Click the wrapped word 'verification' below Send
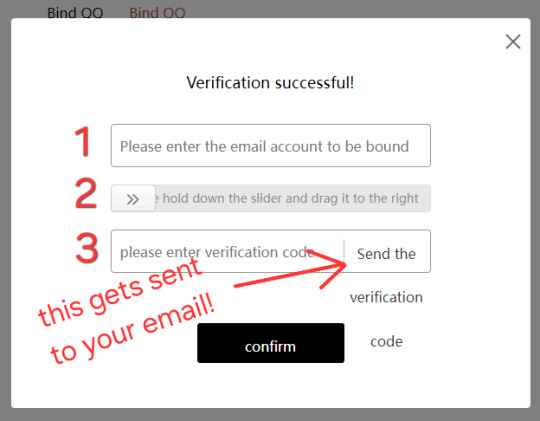This screenshot has height=421, width=540. pyautogui.click(x=386, y=297)
